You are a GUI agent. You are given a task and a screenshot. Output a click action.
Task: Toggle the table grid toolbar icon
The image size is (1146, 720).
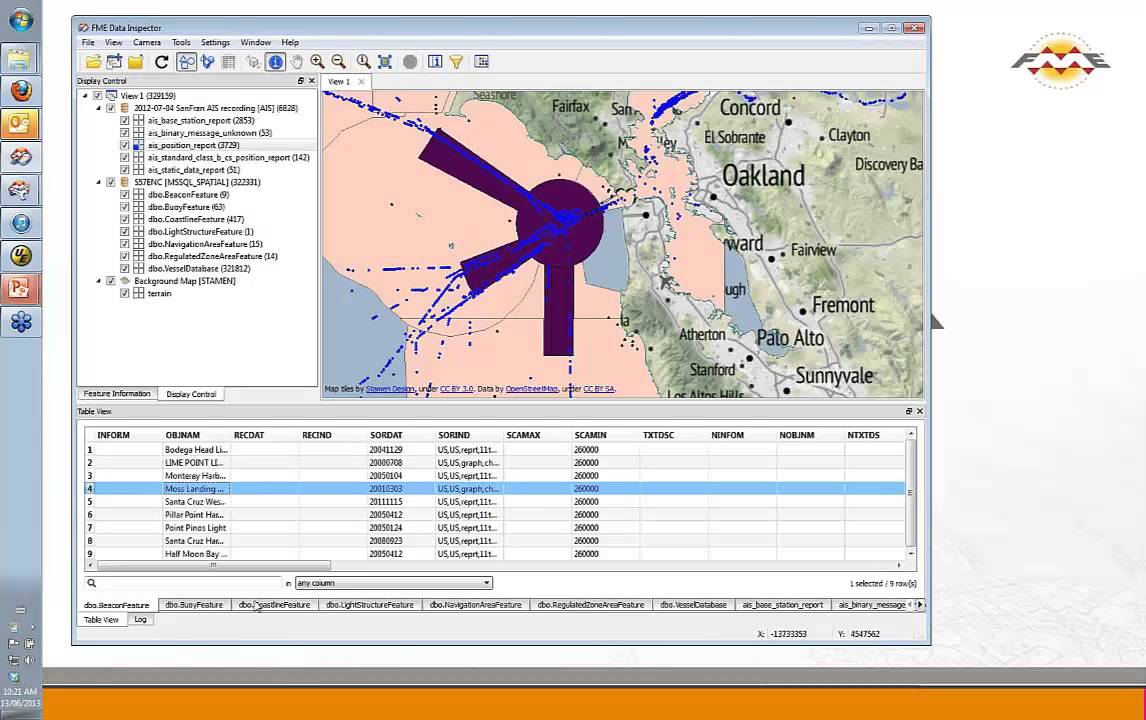click(228, 62)
